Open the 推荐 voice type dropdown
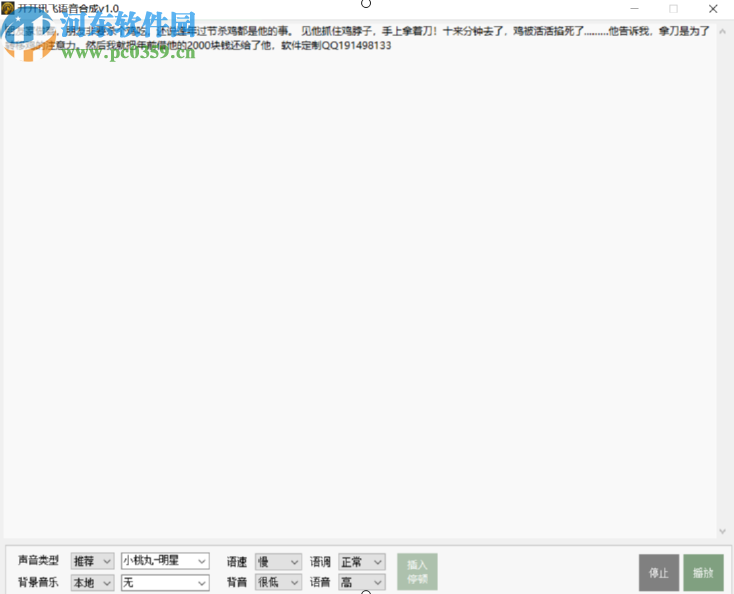This screenshot has height=594, width=734. click(92, 561)
